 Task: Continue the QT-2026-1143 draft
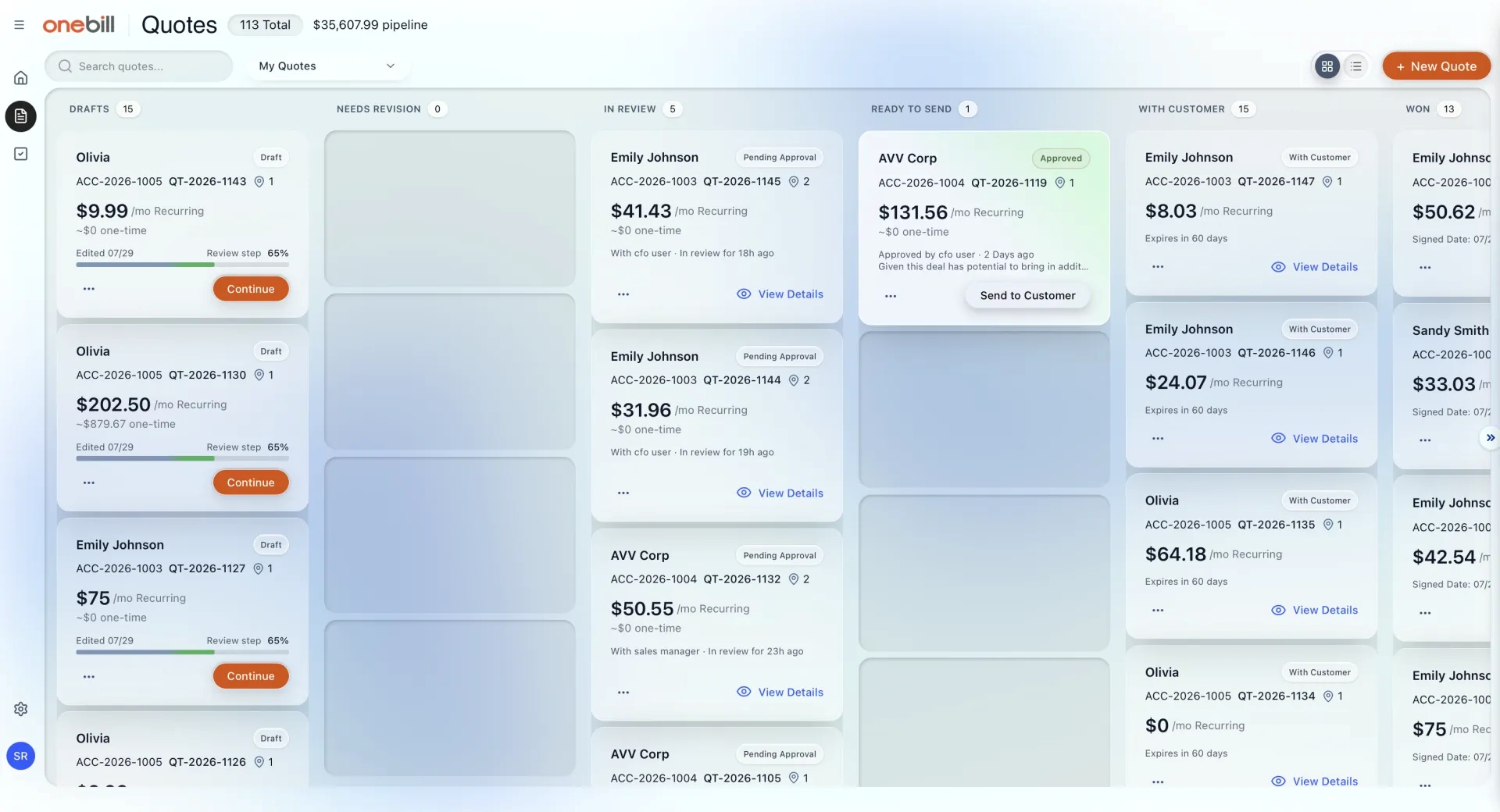point(251,289)
